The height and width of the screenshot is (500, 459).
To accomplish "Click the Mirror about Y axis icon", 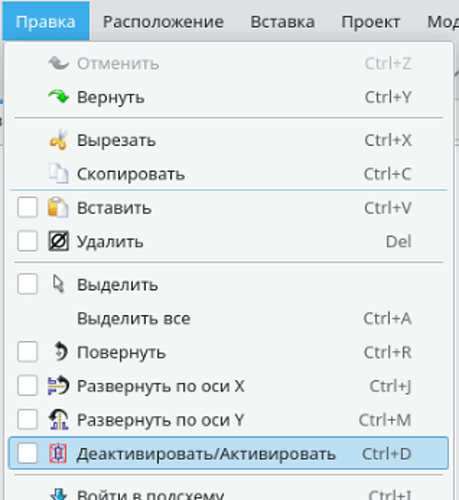I will click(58, 419).
